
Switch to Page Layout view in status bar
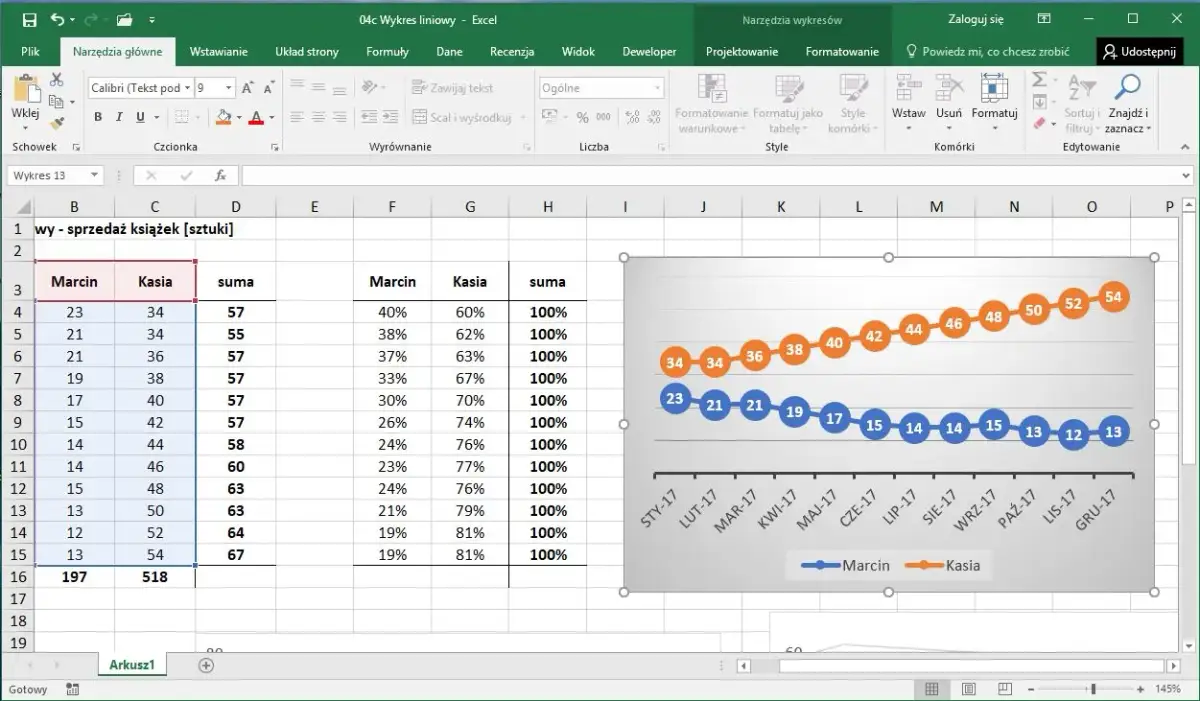click(968, 689)
